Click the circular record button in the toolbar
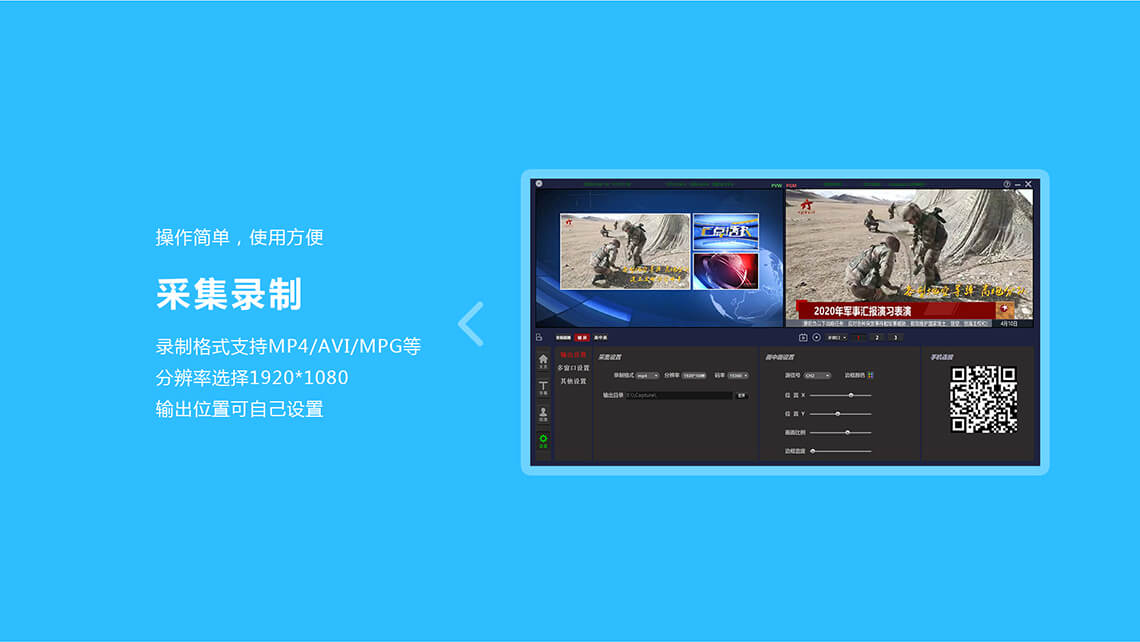Screen dimensions: 1140x642 coord(816,337)
